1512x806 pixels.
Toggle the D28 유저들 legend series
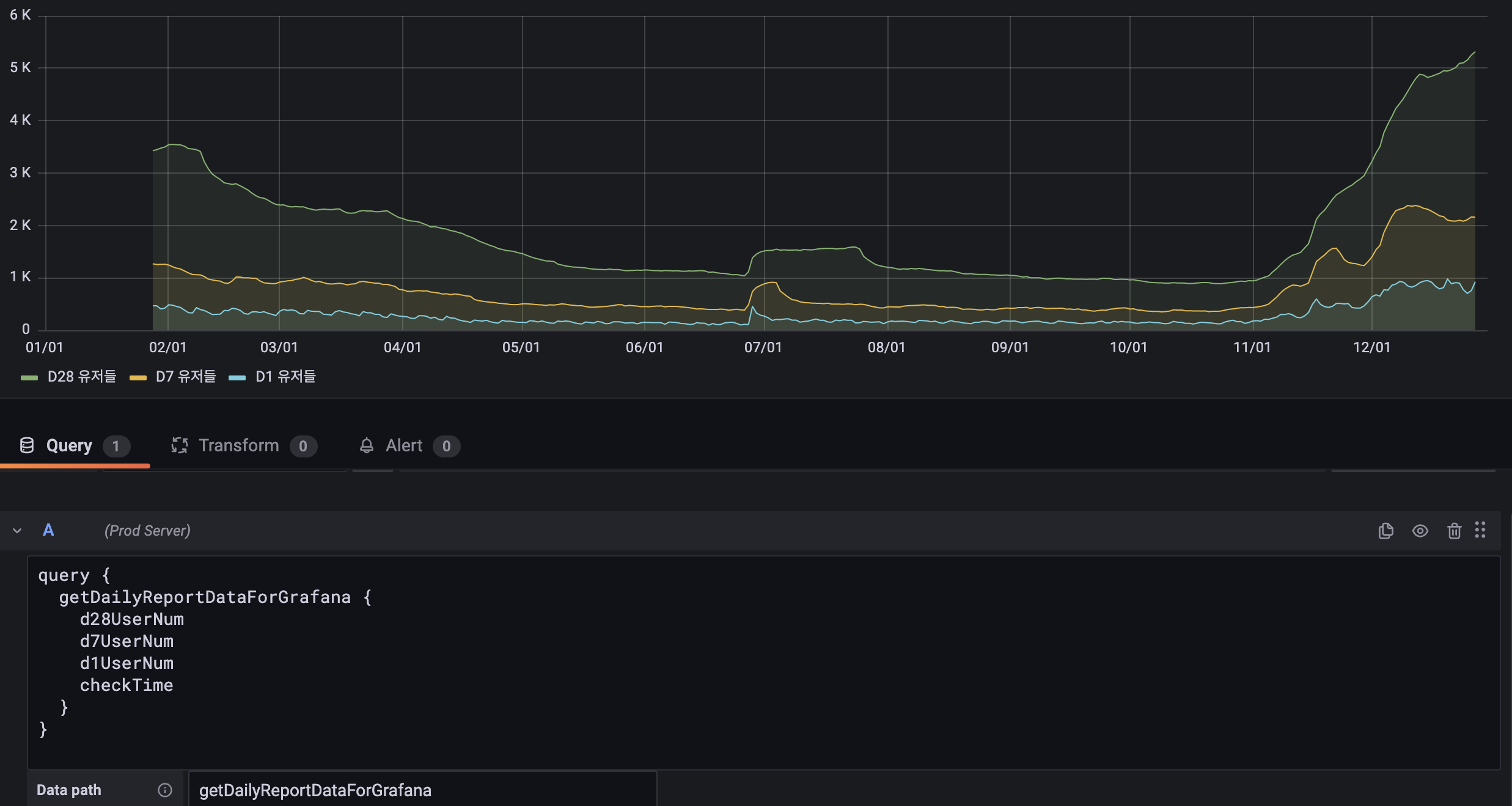(82, 377)
